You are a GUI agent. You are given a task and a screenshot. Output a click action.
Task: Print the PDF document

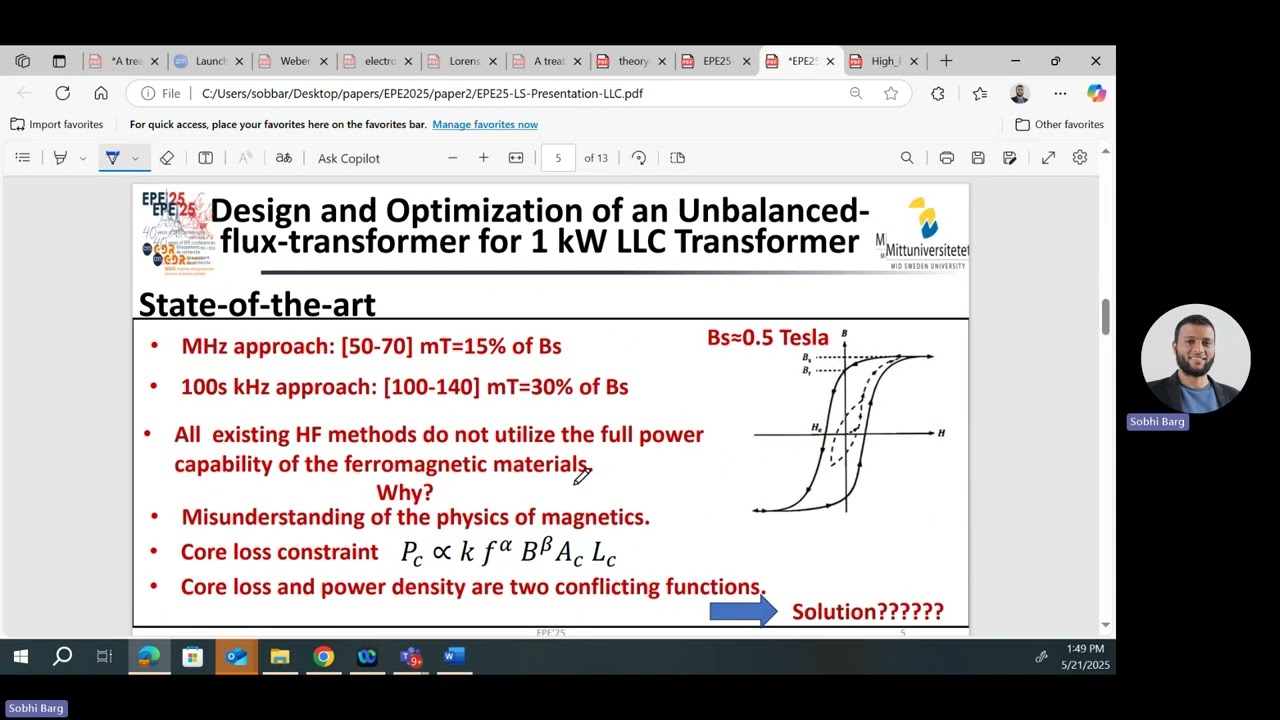(x=946, y=158)
